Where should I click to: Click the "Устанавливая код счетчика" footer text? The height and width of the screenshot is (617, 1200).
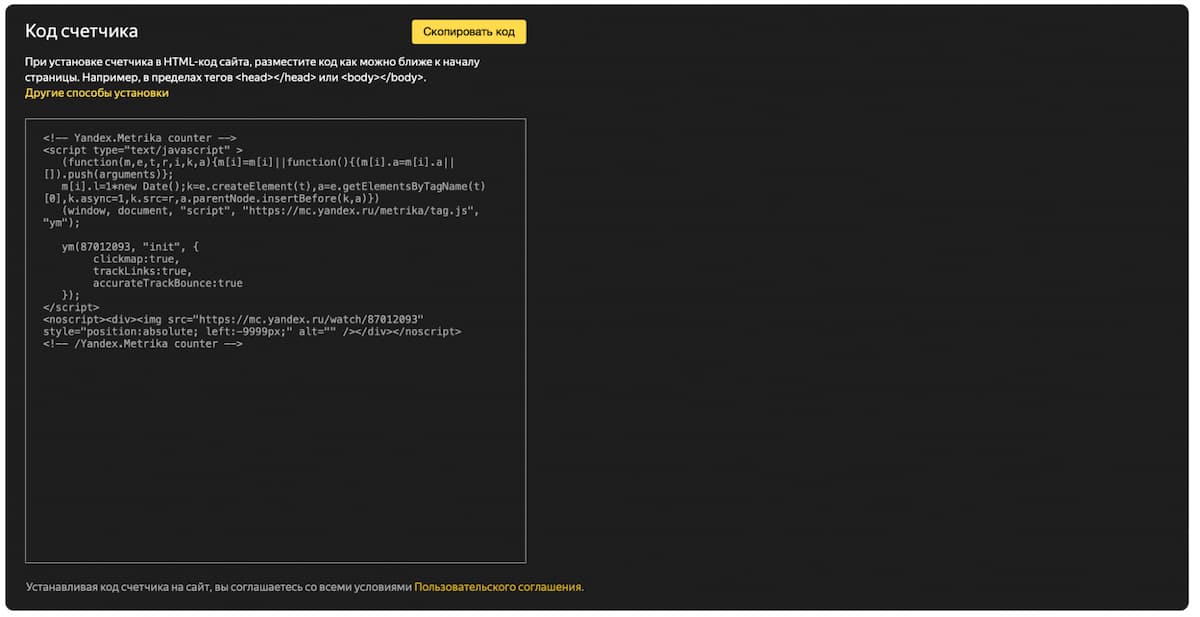tap(218, 587)
